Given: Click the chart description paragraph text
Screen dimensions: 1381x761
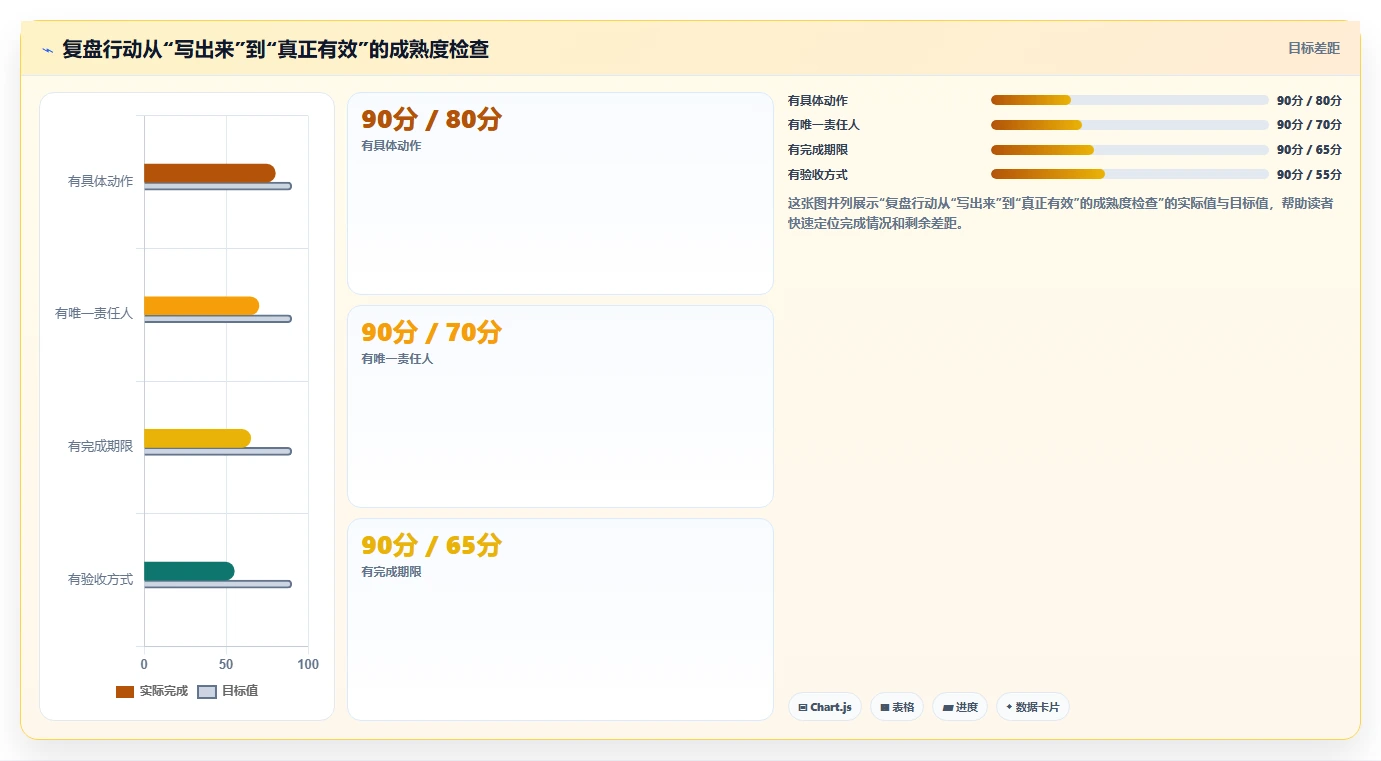Looking at the screenshot, I should point(1061,213).
